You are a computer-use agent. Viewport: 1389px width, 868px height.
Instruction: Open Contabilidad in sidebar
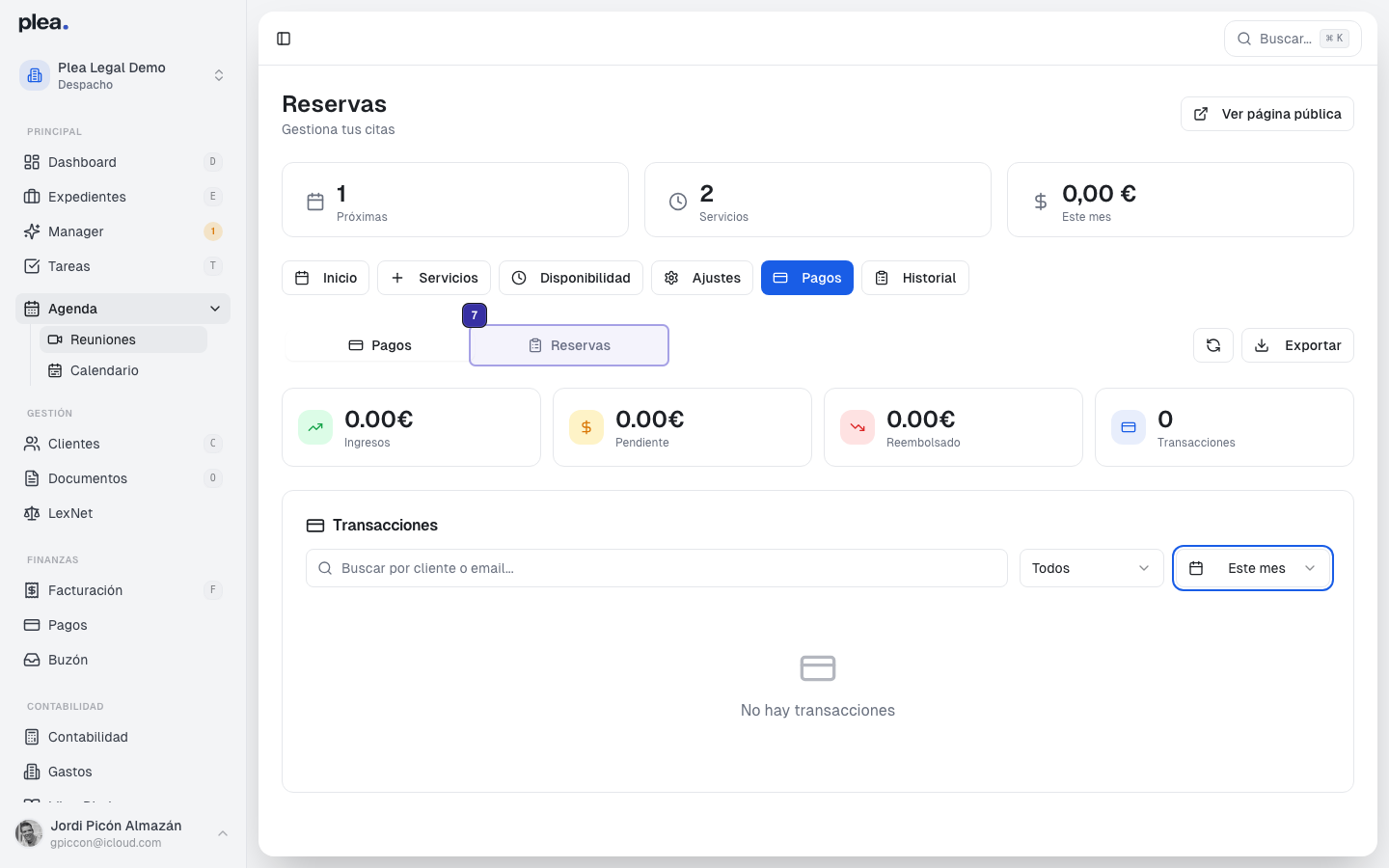pos(123,737)
